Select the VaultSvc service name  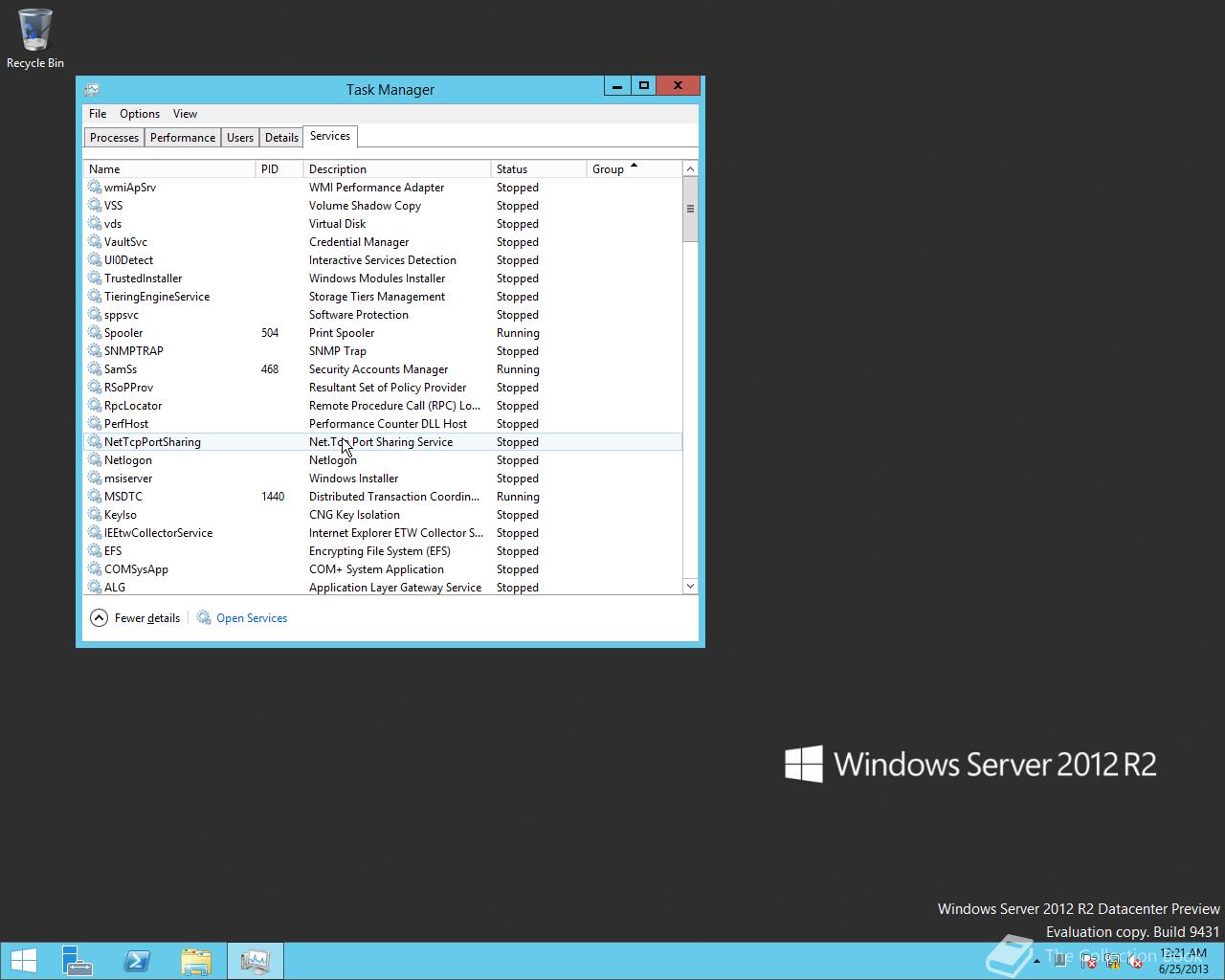coord(125,242)
